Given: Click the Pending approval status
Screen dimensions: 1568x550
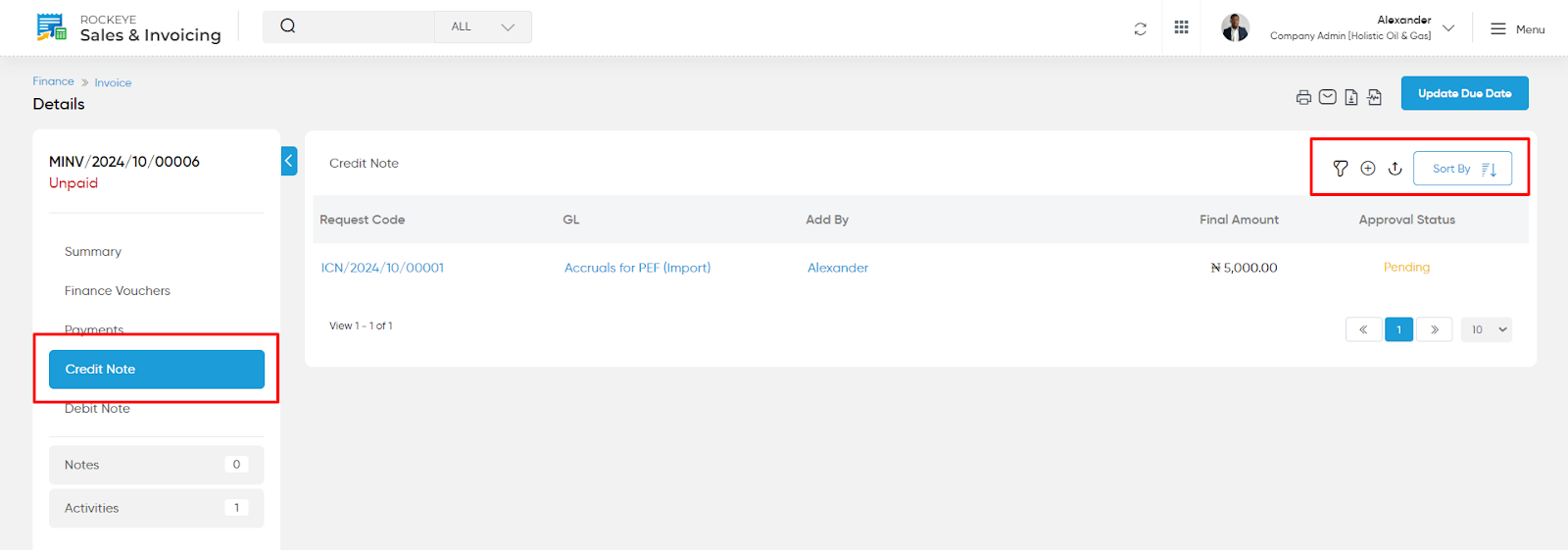Looking at the screenshot, I should (1406, 267).
